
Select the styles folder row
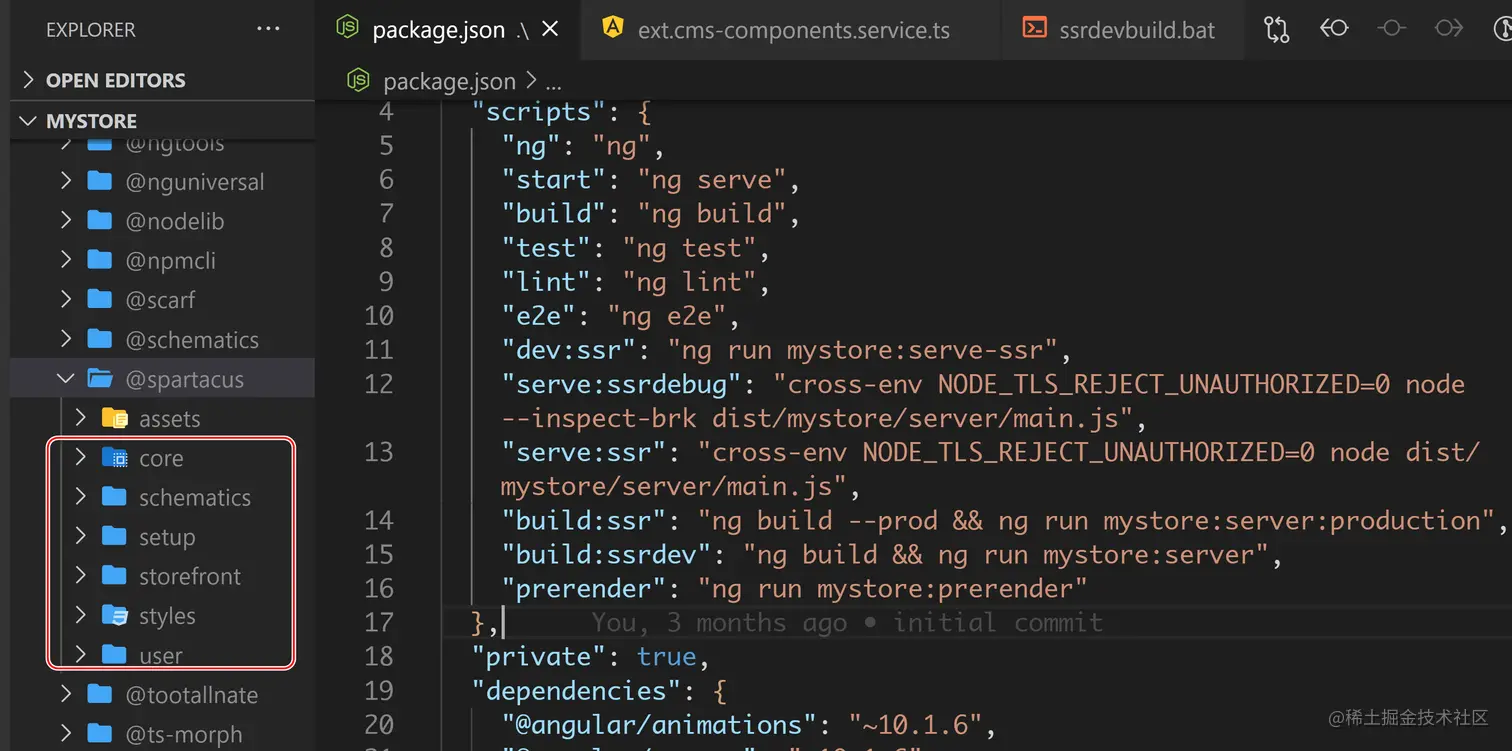click(162, 616)
